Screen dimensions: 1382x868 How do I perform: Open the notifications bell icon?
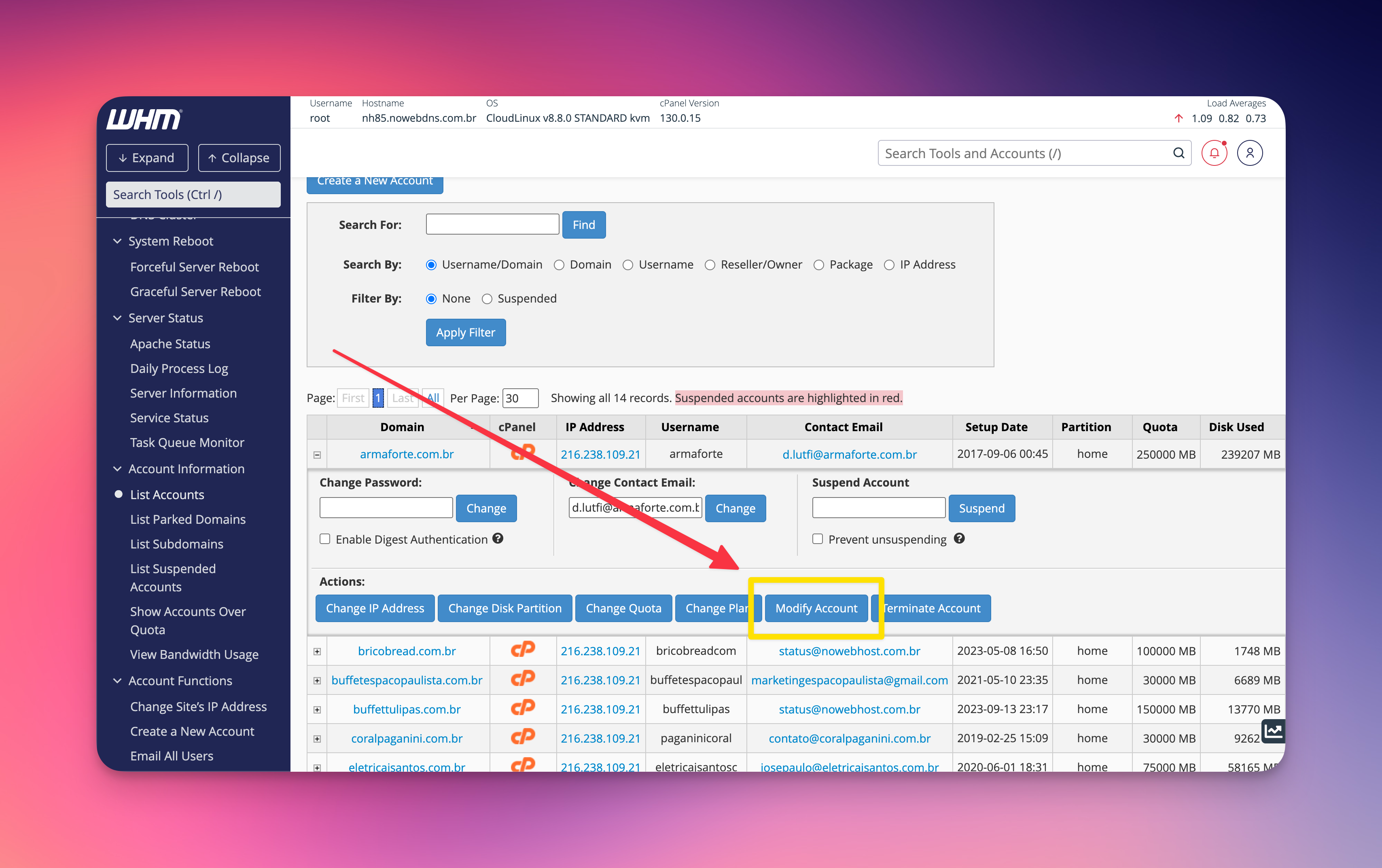pyautogui.click(x=1214, y=153)
